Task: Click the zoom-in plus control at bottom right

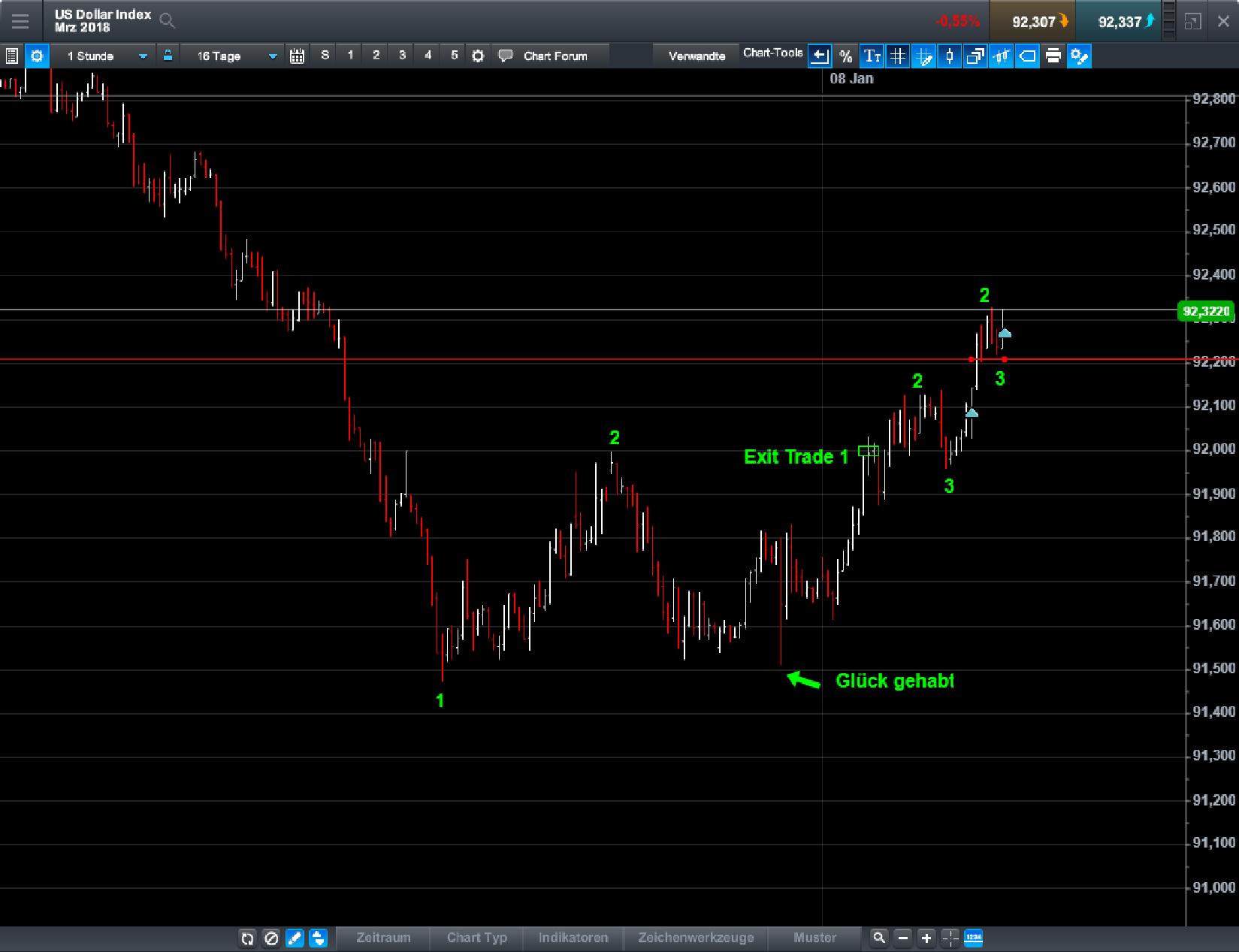Action: tap(926, 938)
